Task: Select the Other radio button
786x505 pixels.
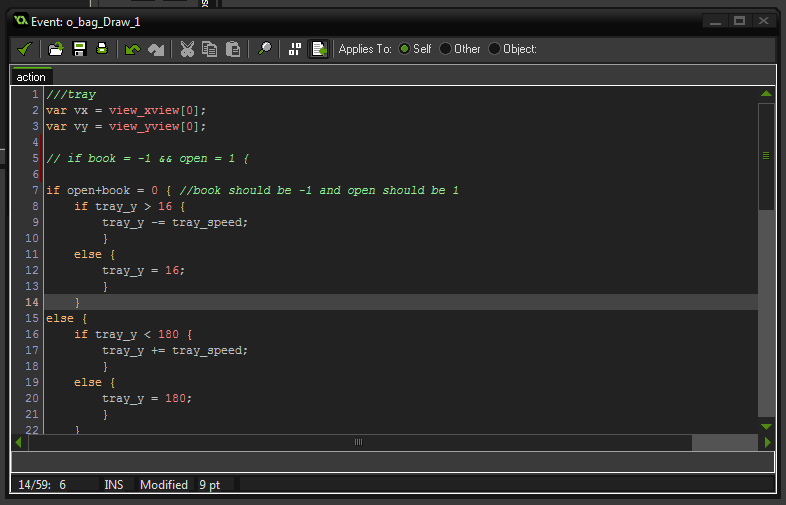Action: pos(445,49)
